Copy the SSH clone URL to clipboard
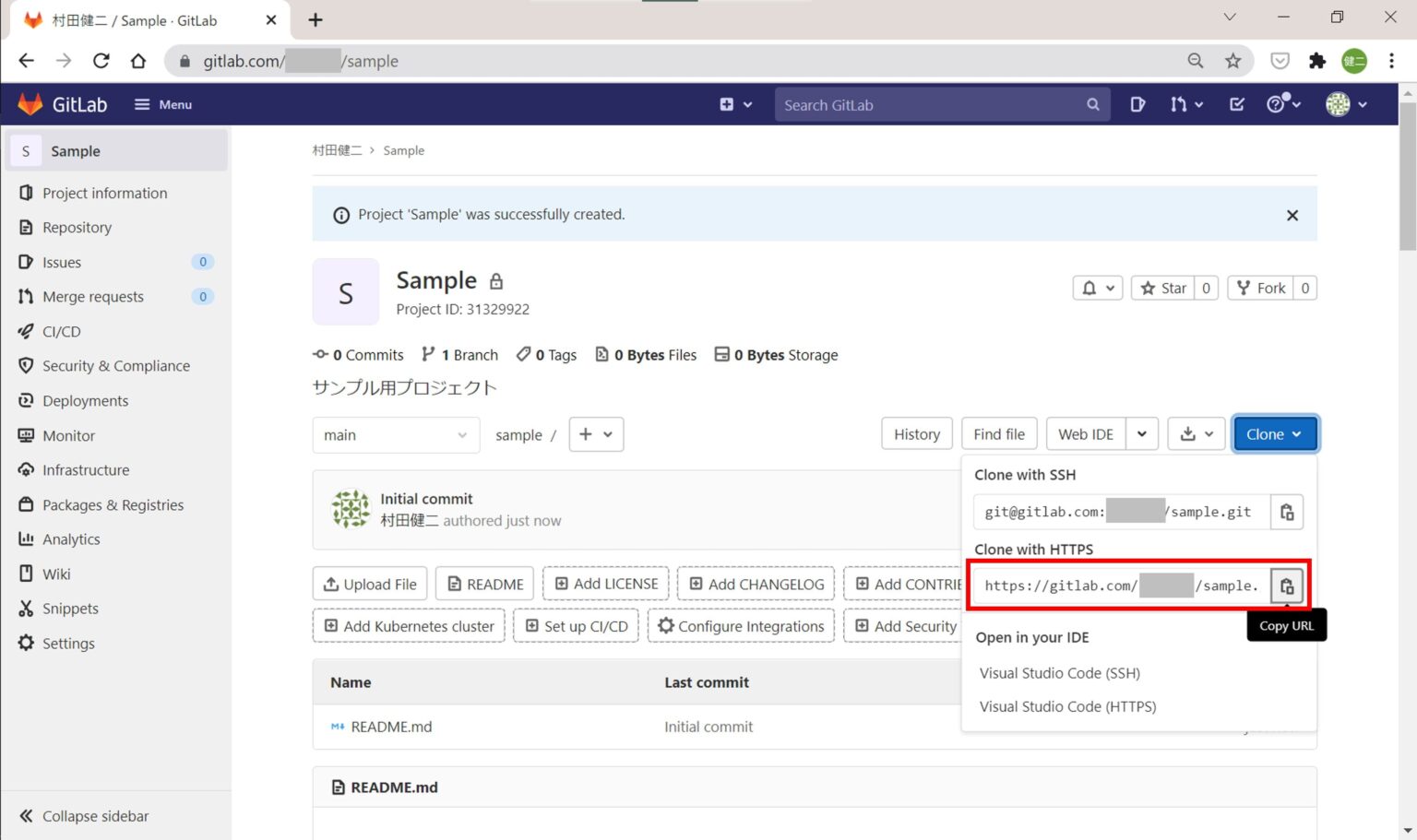This screenshot has height=840, width=1417. pyautogui.click(x=1286, y=512)
